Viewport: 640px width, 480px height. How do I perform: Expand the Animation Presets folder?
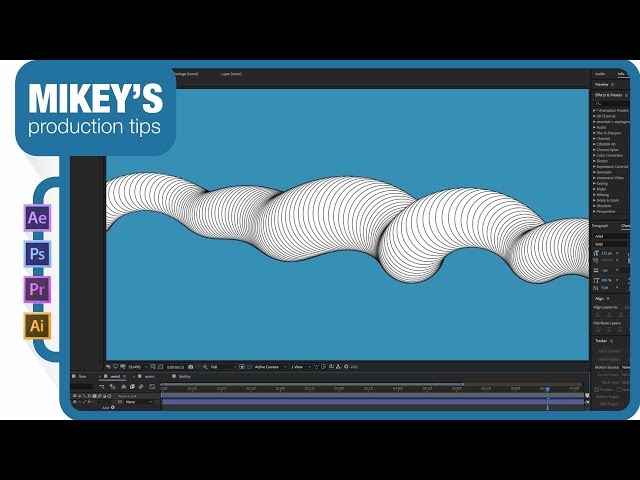(x=594, y=111)
